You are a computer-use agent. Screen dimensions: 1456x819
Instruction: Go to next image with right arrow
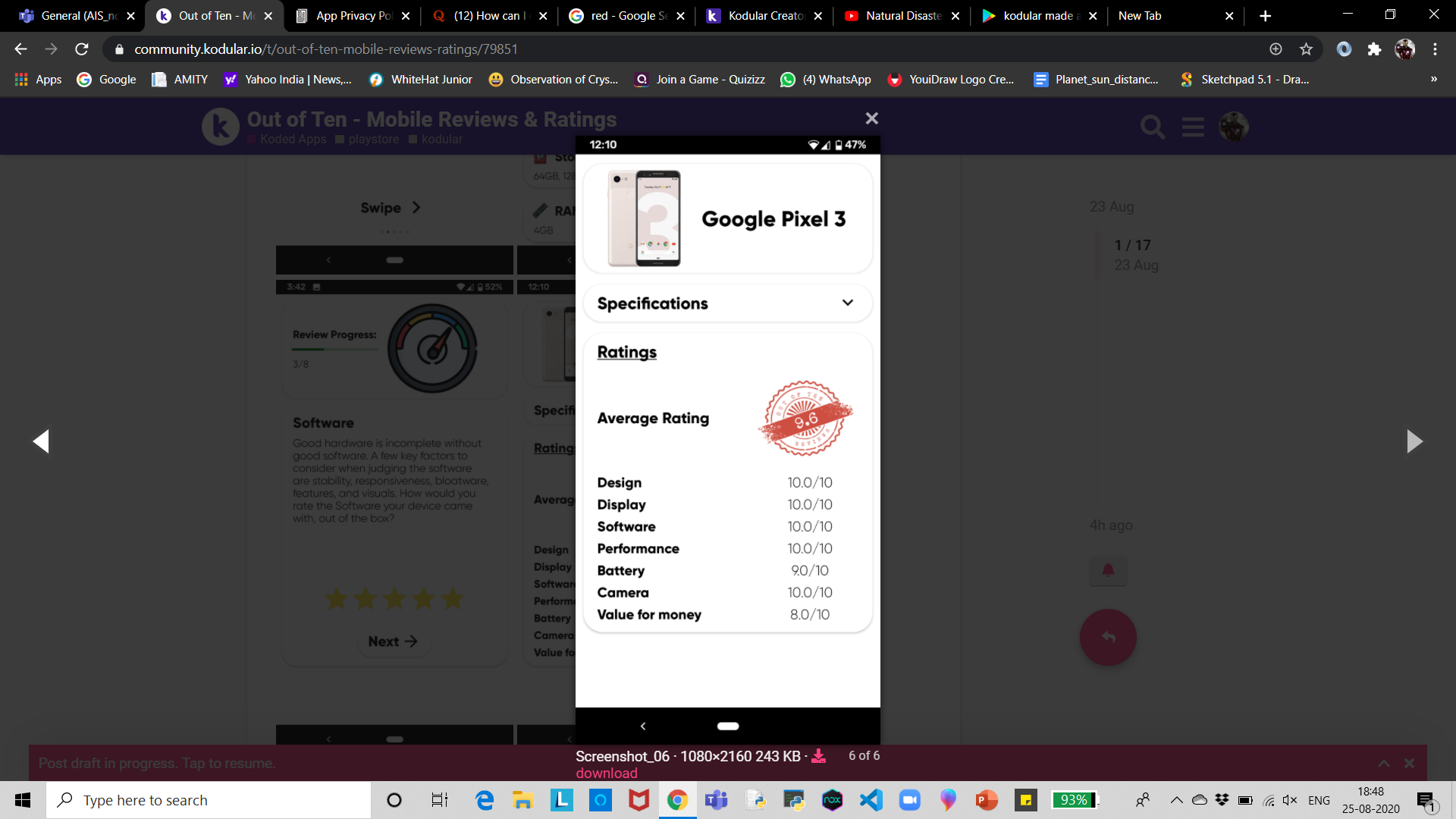point(1414,441)
